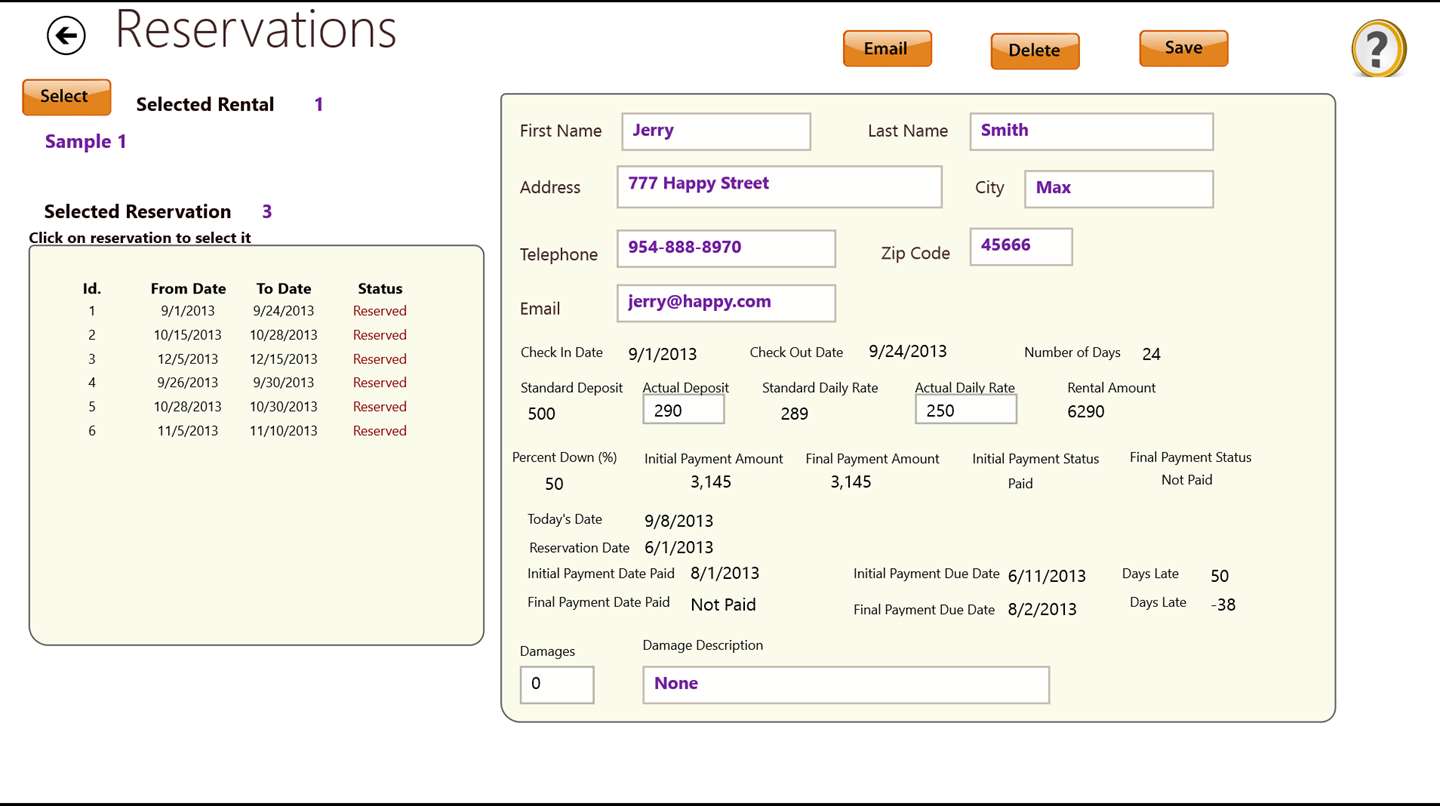Select reservation 5 starting 10/28/2013
Image resolution: width=1440 pixels, height=806 pixels.
pyautogui.click(x=245, y=407)
